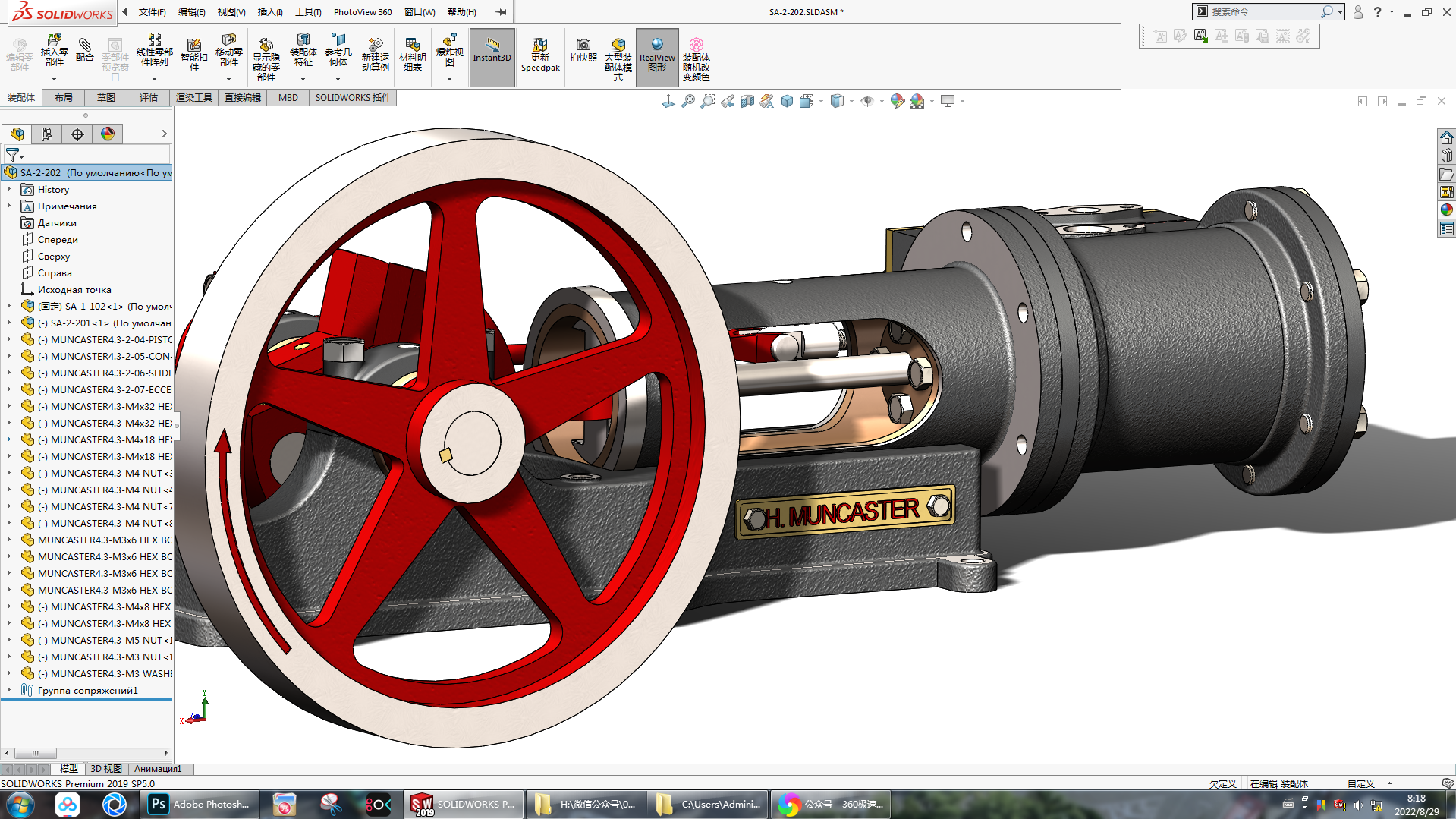Select the Датчики sensors folder
Image resolution: width=1456 pixels, height=819 pixels.
(x=57, y=223)
